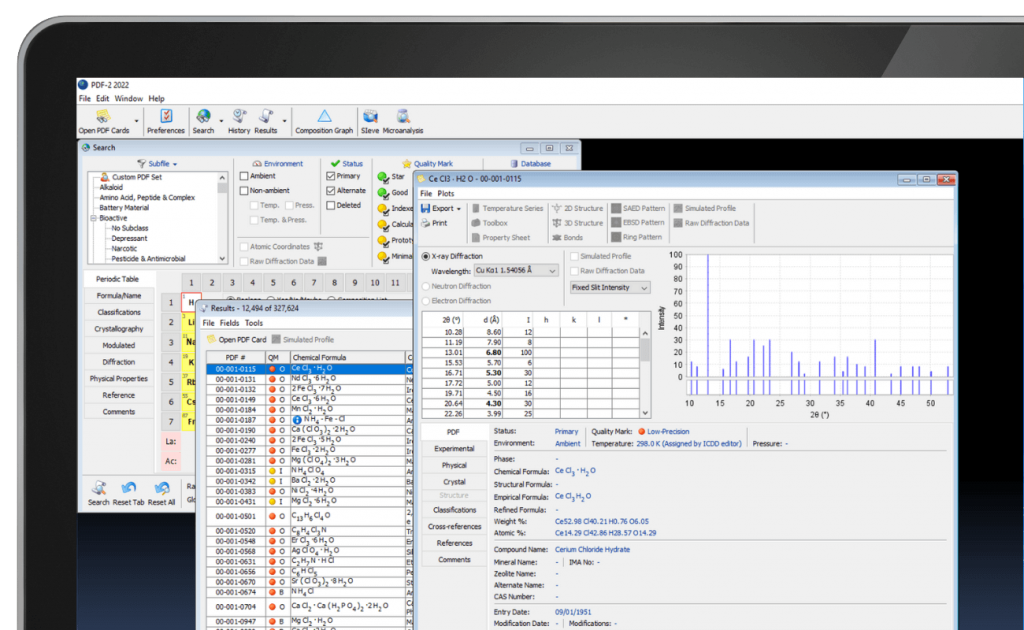Launch the Composition Graph tool
The width and height of the screenshot is (1024, 630).
tap(324, 121)
